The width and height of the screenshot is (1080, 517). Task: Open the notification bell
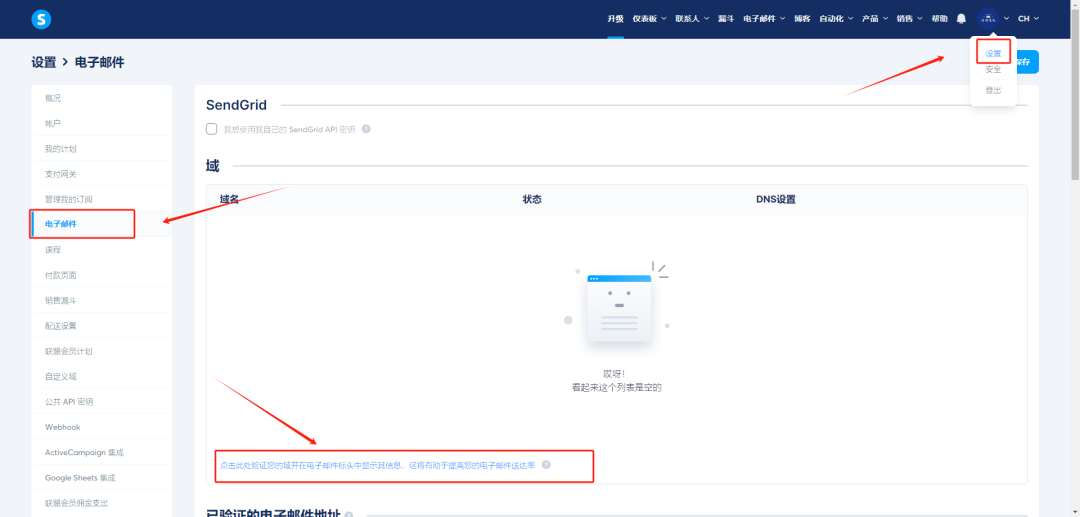962,19
